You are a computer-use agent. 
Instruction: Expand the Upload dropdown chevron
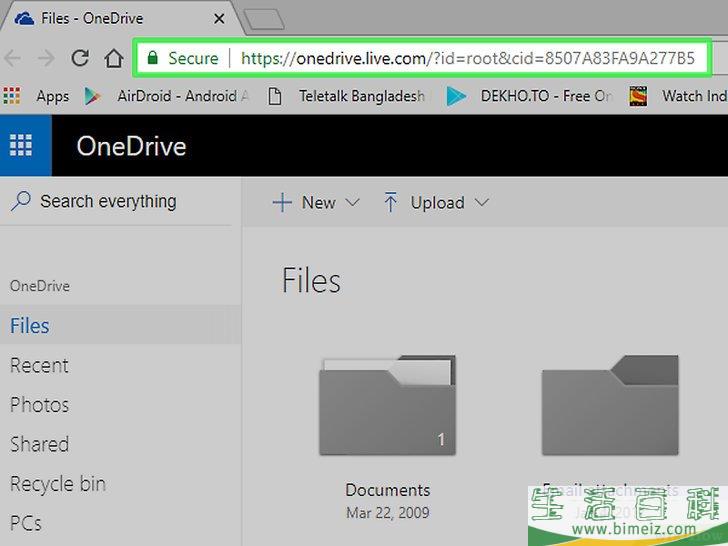482,202
